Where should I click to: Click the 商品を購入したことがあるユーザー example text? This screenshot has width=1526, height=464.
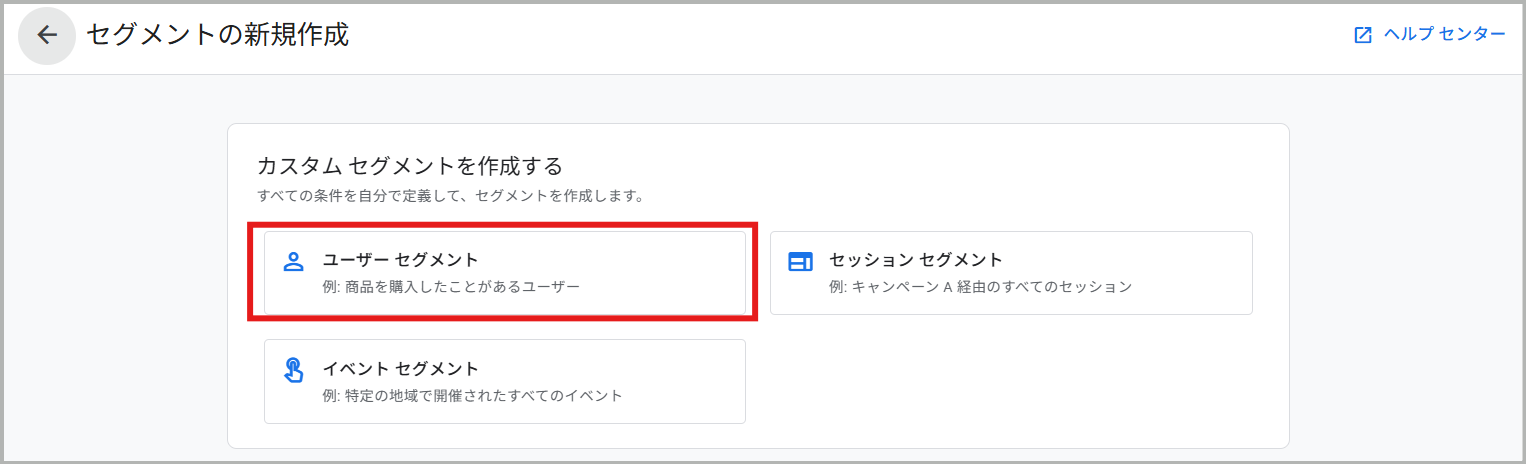451,287
